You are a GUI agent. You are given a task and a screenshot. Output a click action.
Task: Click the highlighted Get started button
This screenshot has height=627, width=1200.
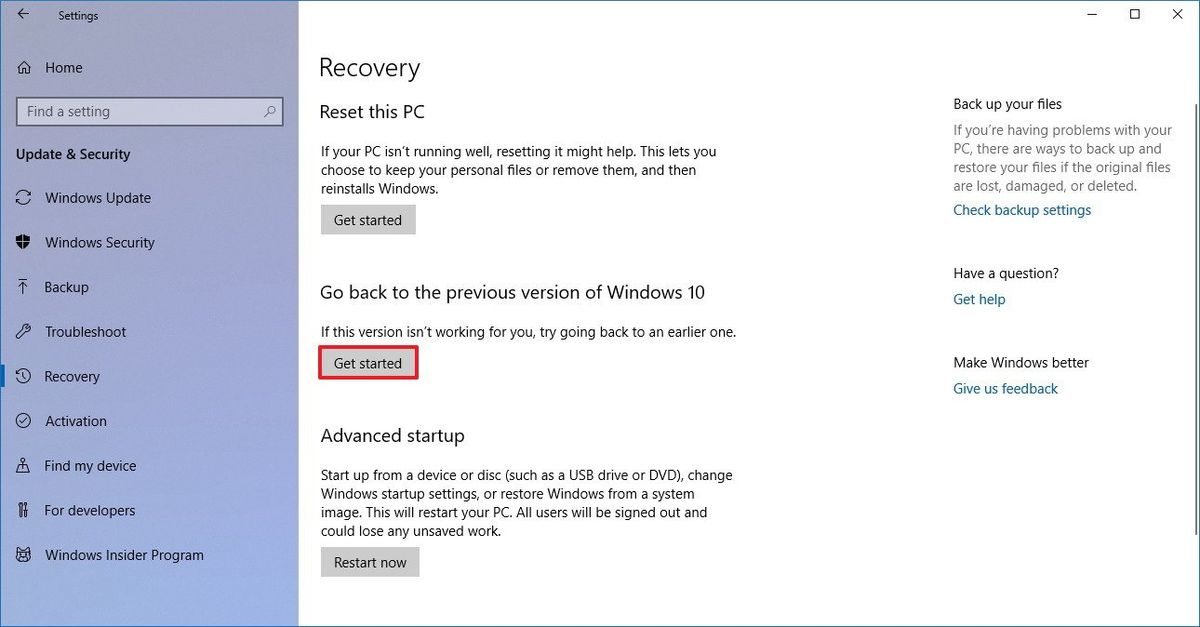368,363
